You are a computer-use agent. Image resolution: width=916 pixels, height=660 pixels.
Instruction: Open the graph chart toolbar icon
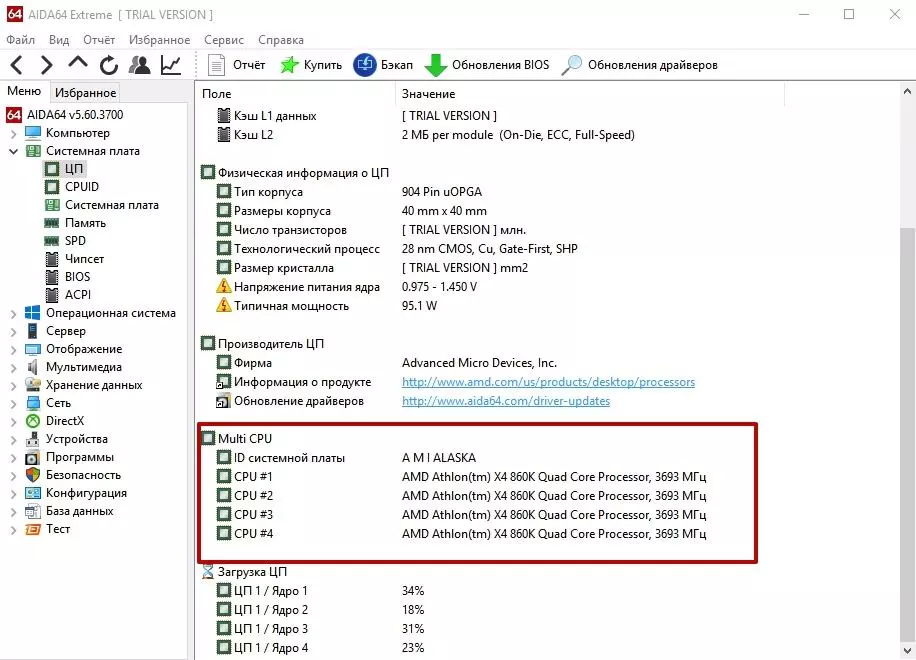(171, 65)
